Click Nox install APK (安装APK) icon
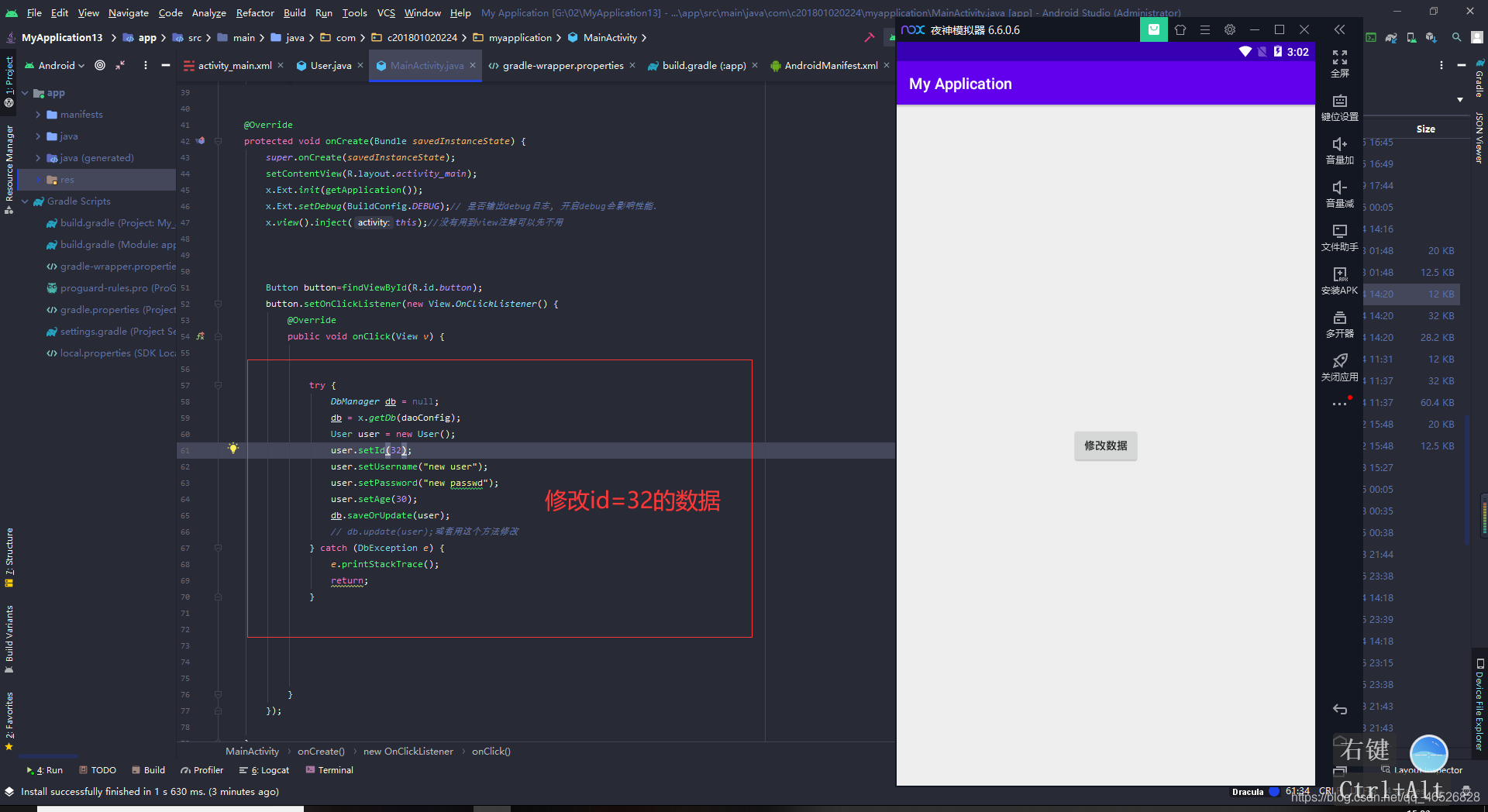The width and height of the screenshot is (1488, 812). (x=1339, y=275)
